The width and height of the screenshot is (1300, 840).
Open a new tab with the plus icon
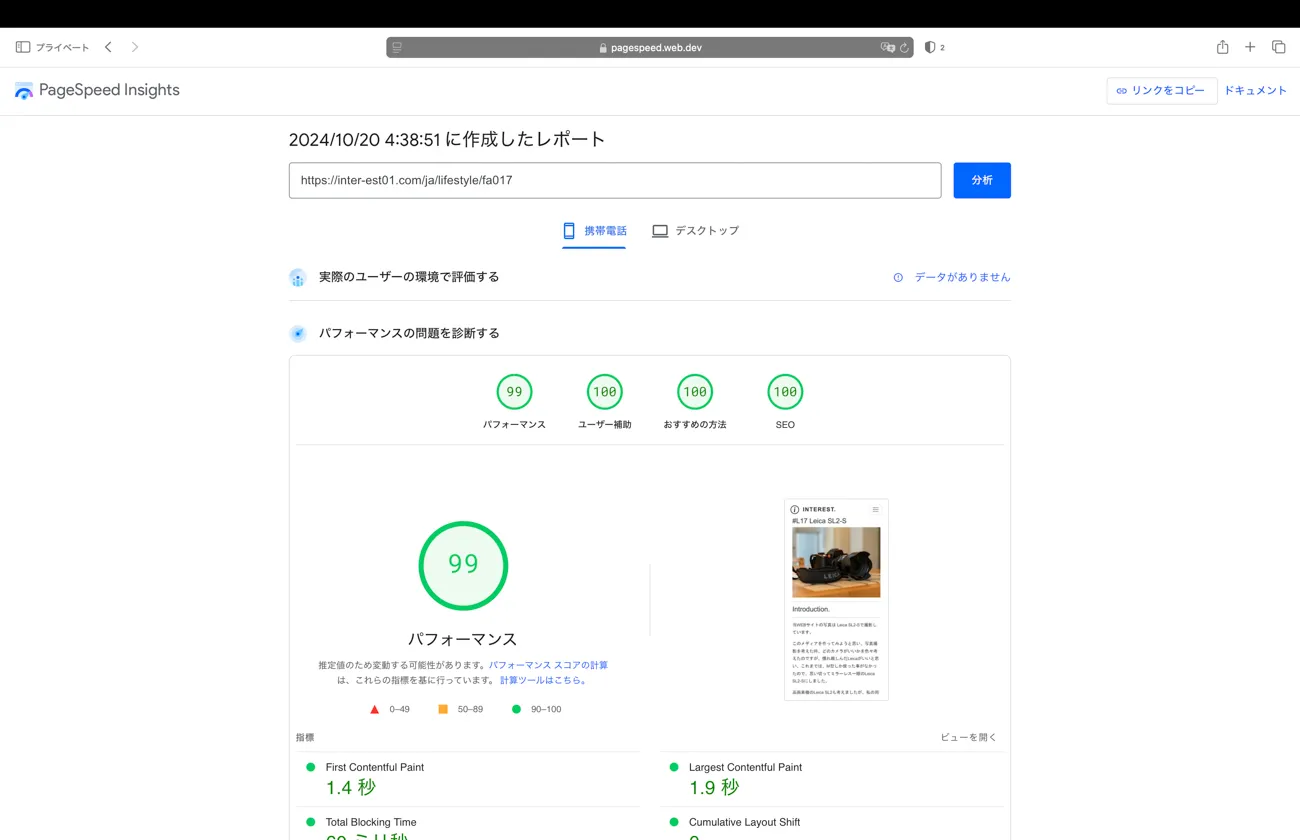[x=1250, y=47]
